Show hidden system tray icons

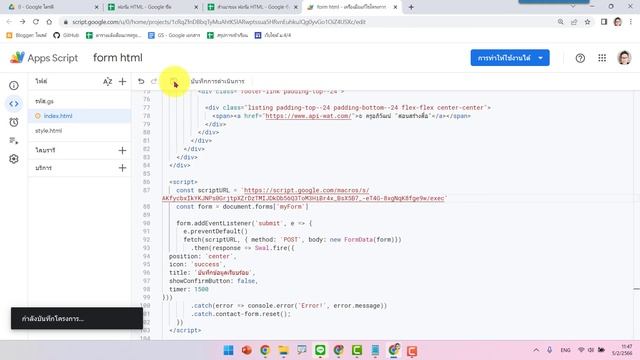536,350
